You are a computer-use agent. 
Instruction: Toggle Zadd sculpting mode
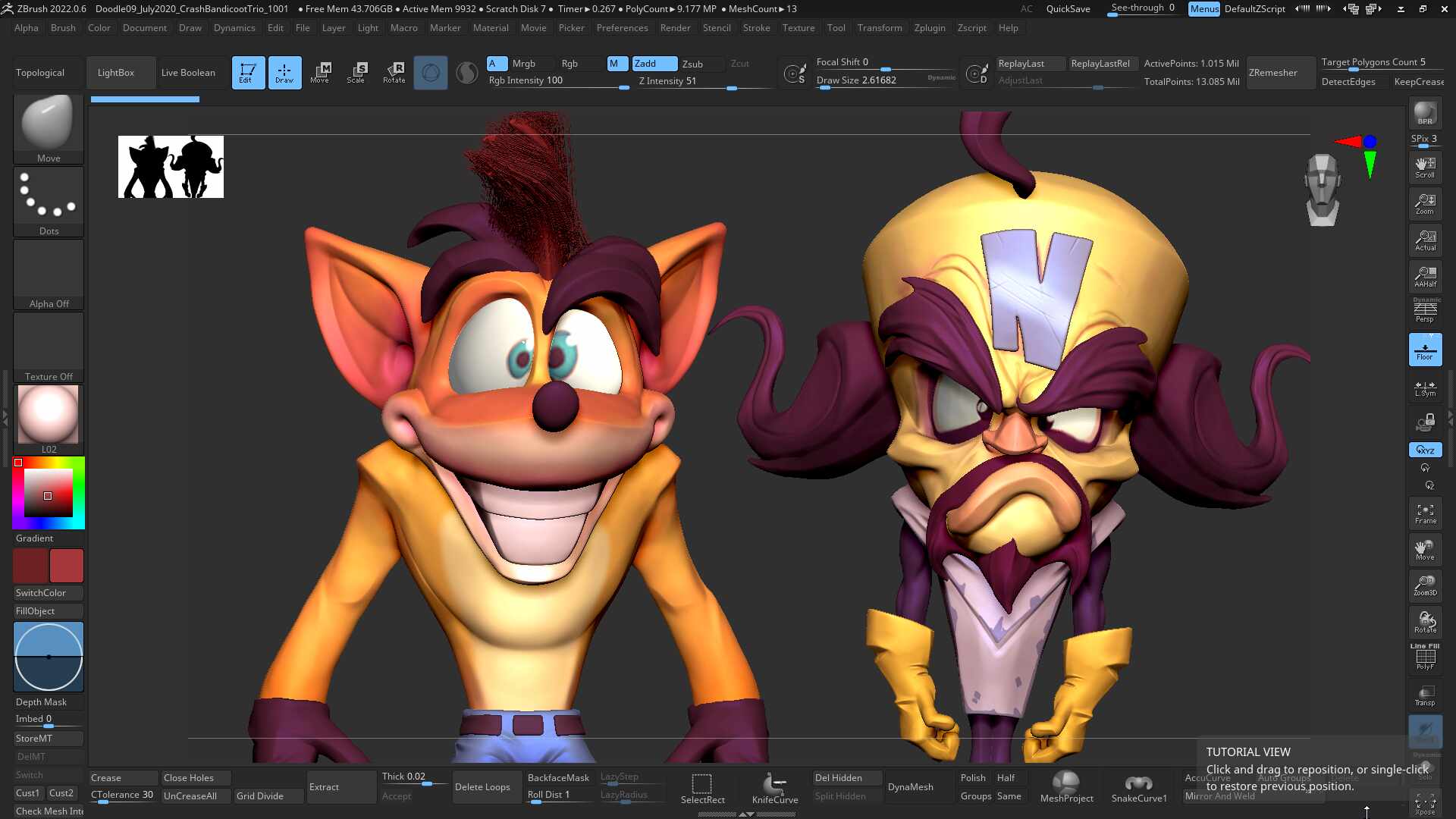point(654,64)
